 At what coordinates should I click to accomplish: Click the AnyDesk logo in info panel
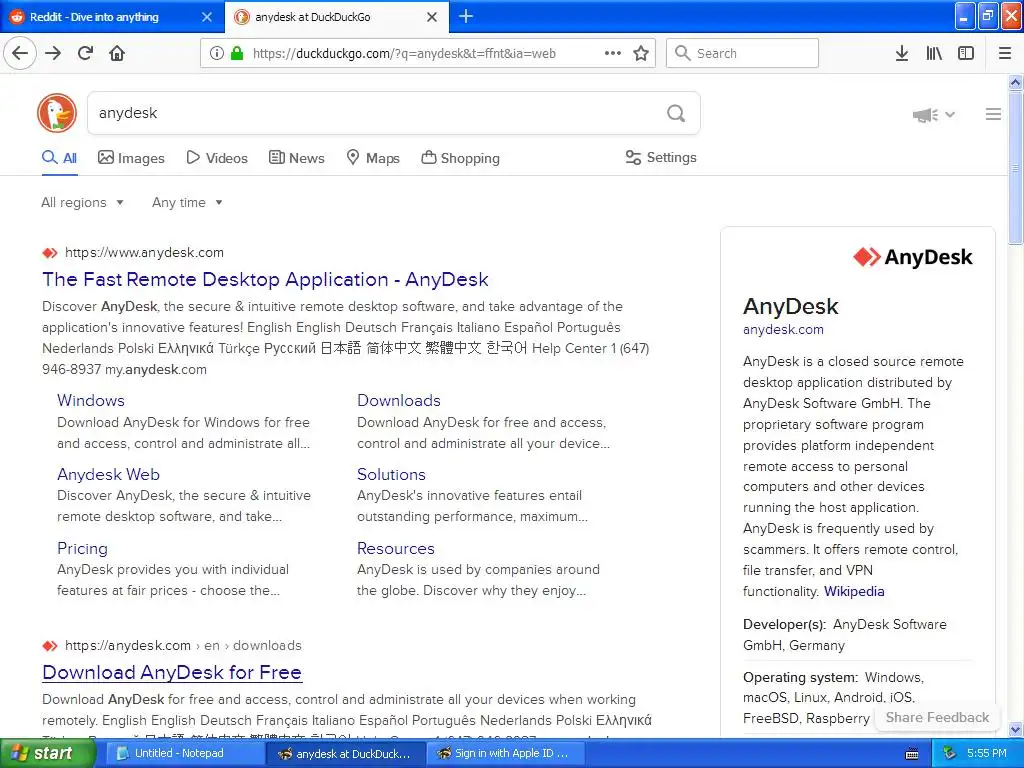point(912,257)
